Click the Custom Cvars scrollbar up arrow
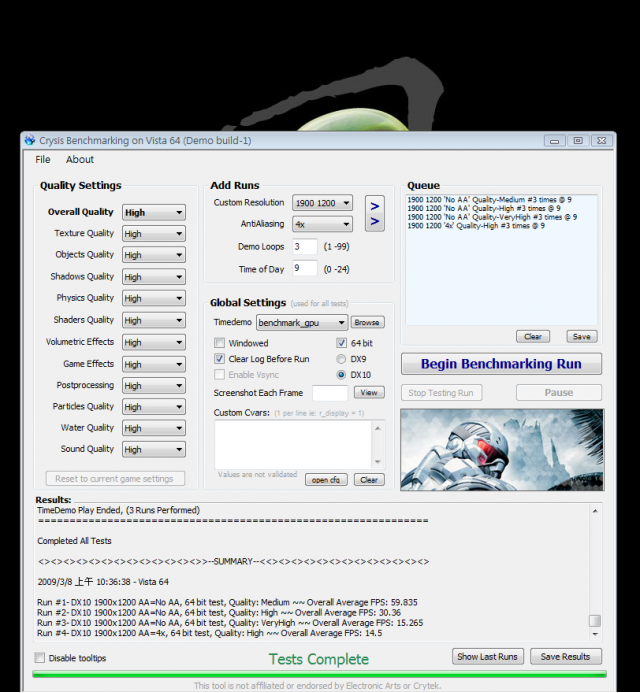This screenshot has width=640, height=693. [378, 428]
